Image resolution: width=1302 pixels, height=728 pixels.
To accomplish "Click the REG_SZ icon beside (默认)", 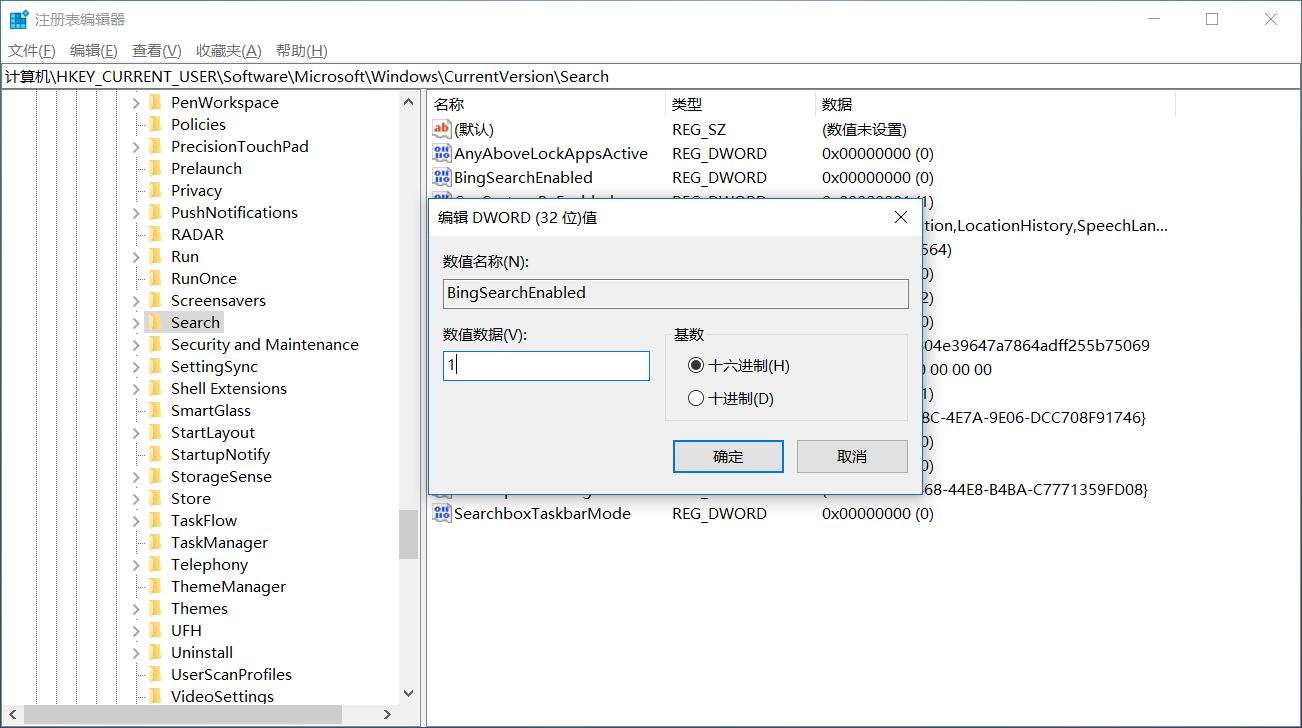I will (441, 128).
